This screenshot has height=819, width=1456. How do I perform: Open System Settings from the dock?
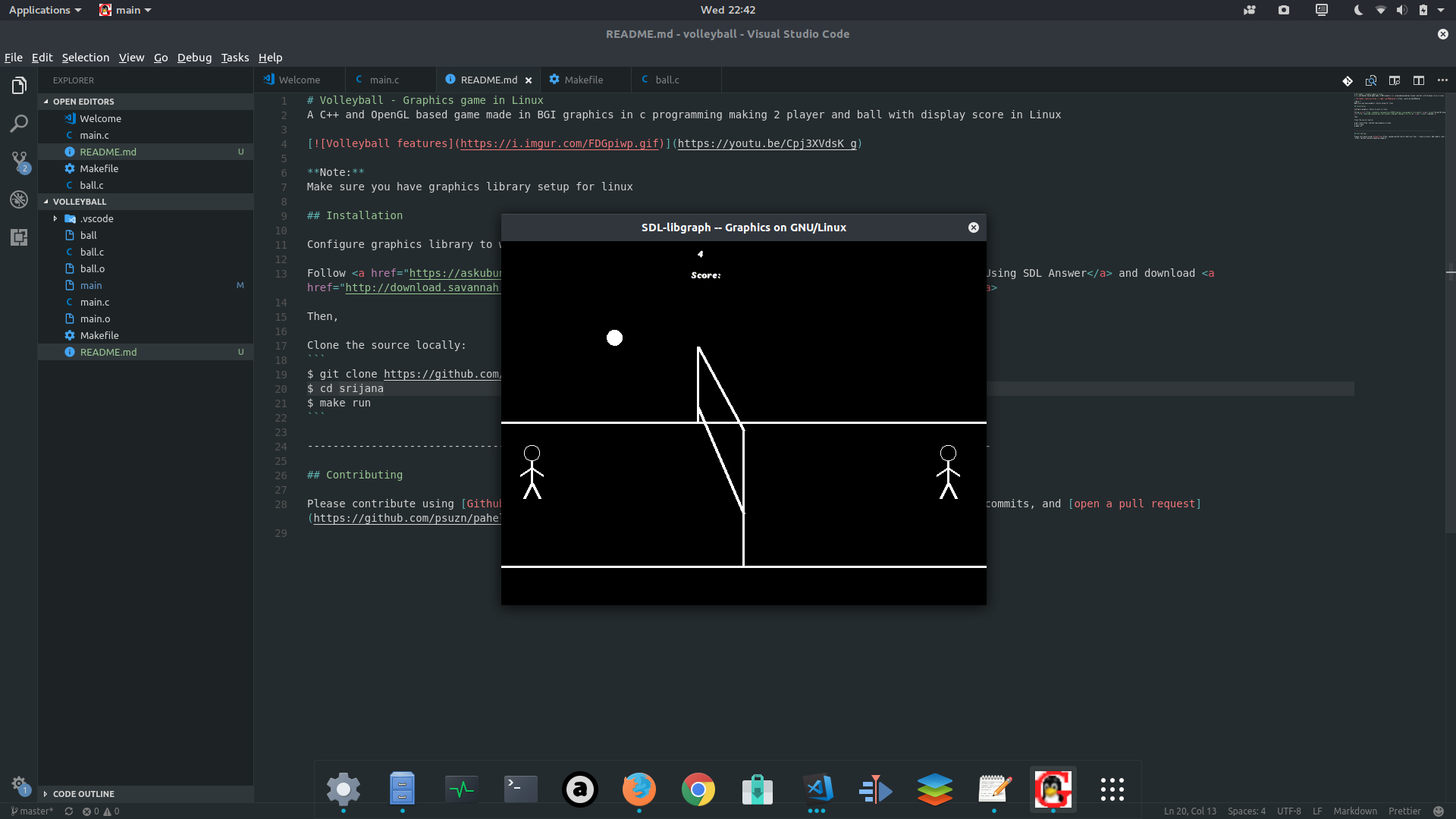(344, 789)
